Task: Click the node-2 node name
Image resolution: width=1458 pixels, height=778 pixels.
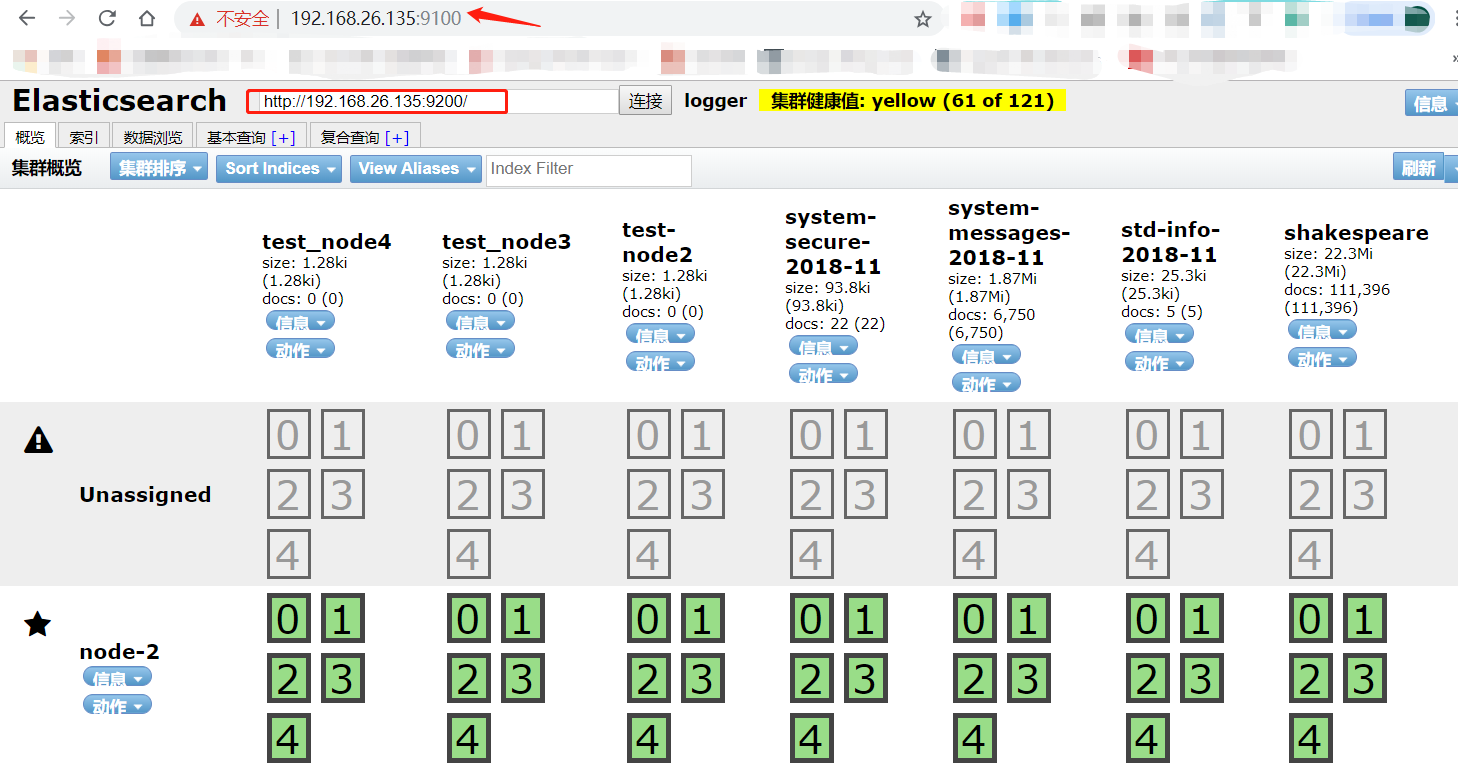Action: click(120, 652)
